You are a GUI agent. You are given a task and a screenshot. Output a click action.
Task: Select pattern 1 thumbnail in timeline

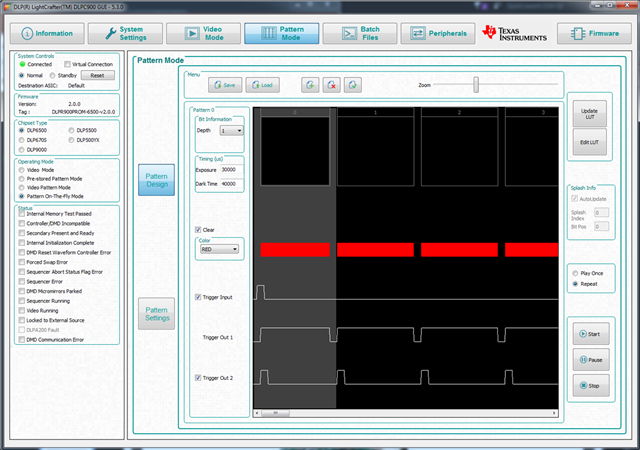[376, 151]
